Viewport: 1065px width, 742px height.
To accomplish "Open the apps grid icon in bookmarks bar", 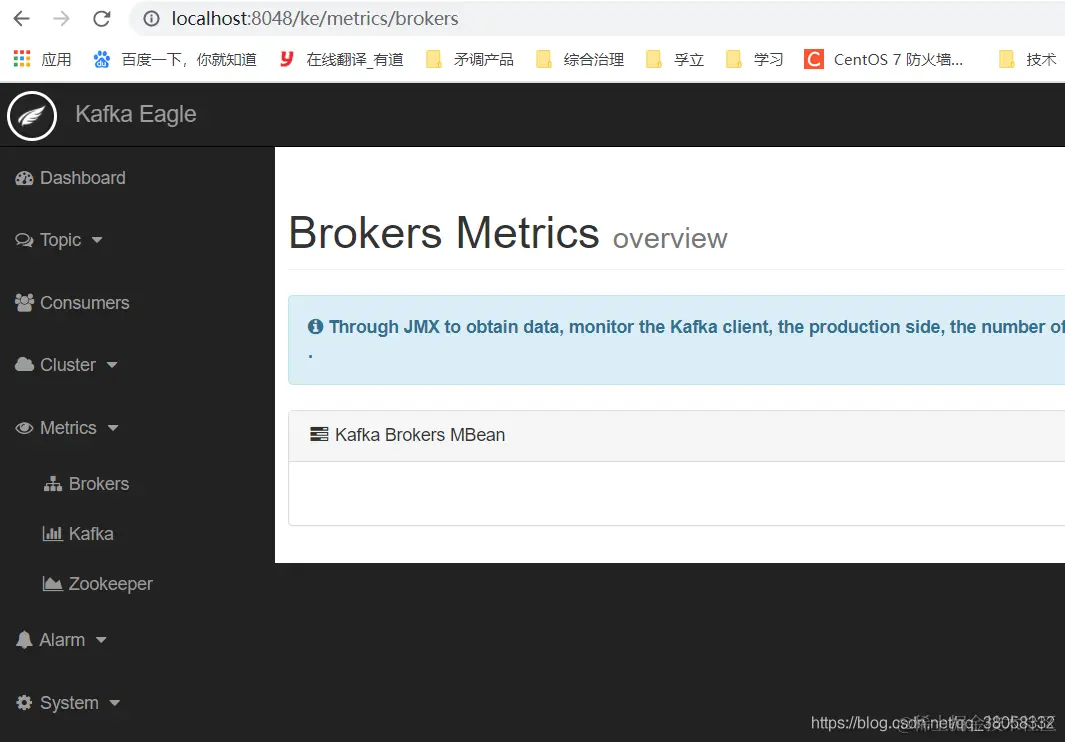I will click(22, 59).
